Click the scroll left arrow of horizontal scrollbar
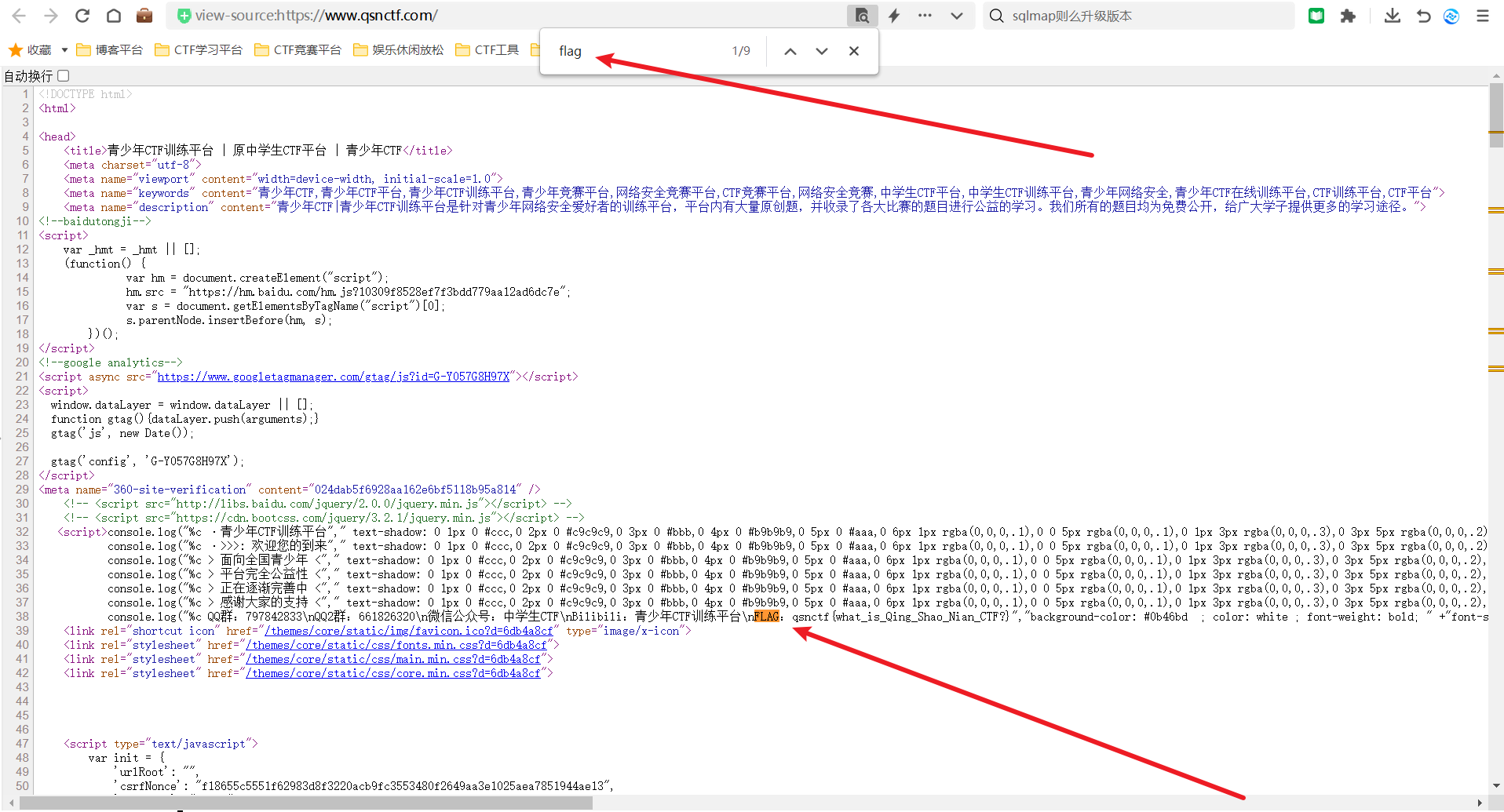Screen dimensions: 1504x812 (11, 803)
